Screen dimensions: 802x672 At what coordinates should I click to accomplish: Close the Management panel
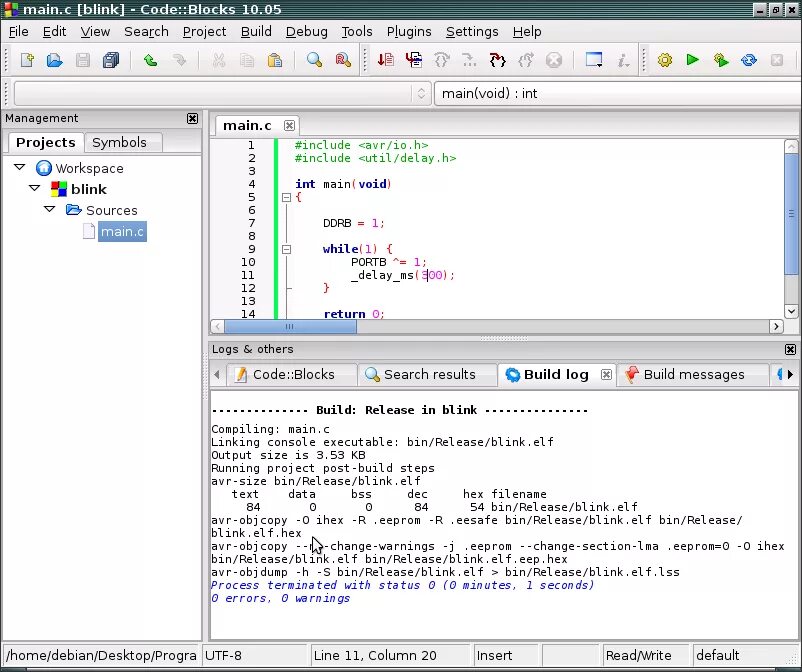coord(192,119)
